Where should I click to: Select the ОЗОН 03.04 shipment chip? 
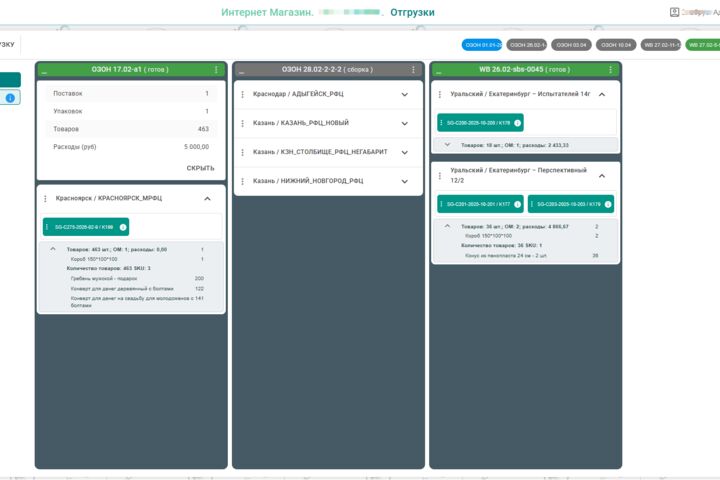[571, 45]
